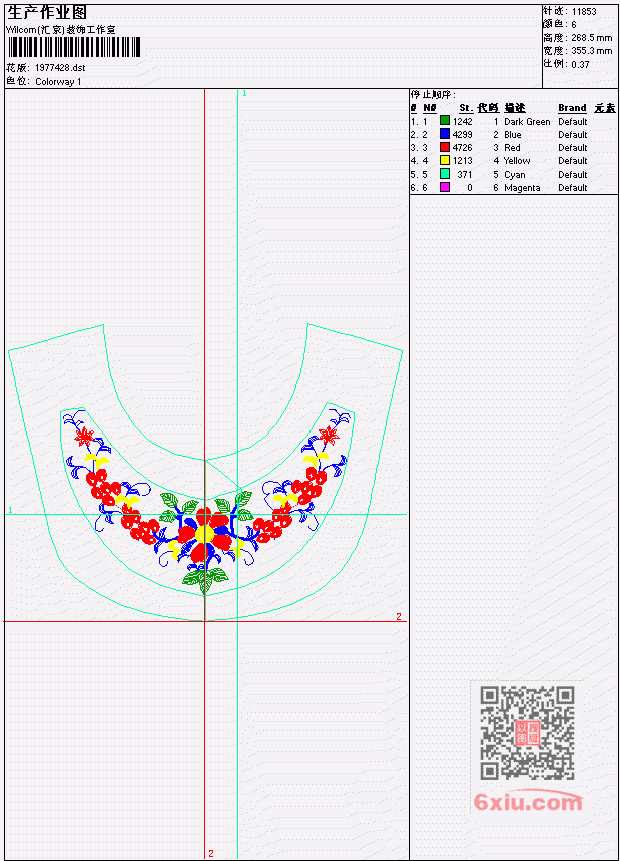Click the green guide marker 1 at top
This screenshot has height=861, width=620.
pyautogui.click(x=244, y=94)
